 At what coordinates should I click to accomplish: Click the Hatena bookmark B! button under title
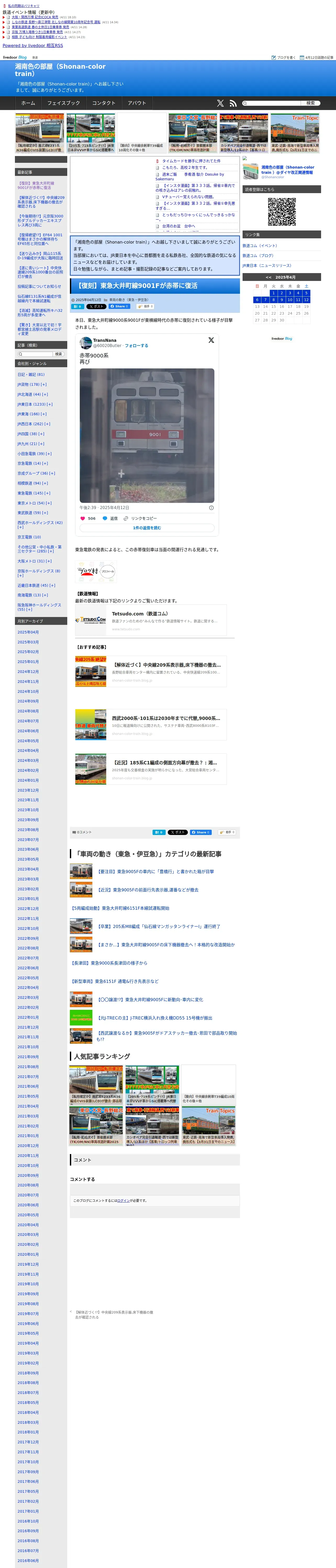[78, 307]
